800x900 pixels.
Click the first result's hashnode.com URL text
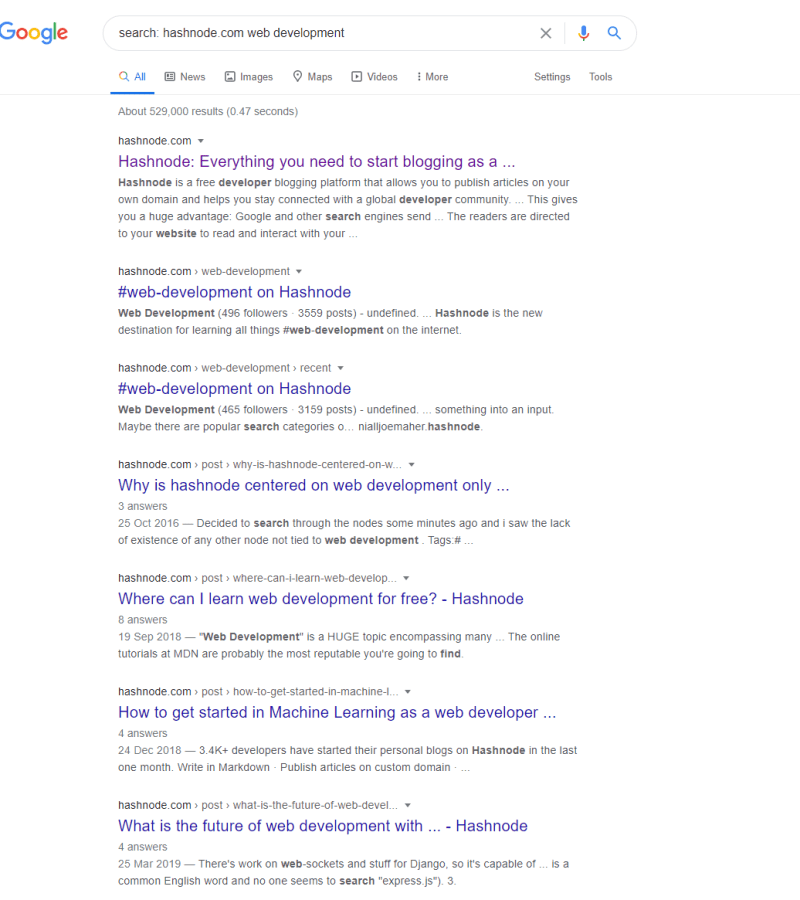tap(154, 141)
